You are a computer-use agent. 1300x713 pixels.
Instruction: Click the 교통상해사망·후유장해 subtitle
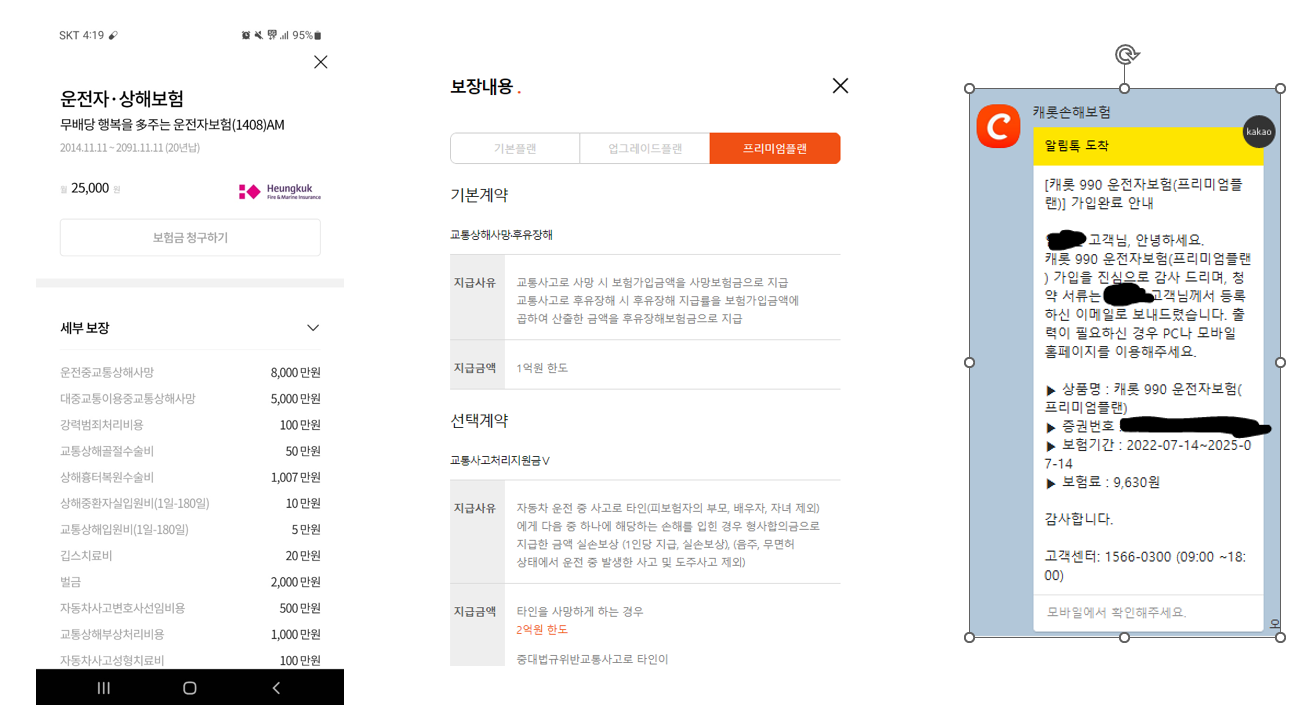tap(501, 235)
